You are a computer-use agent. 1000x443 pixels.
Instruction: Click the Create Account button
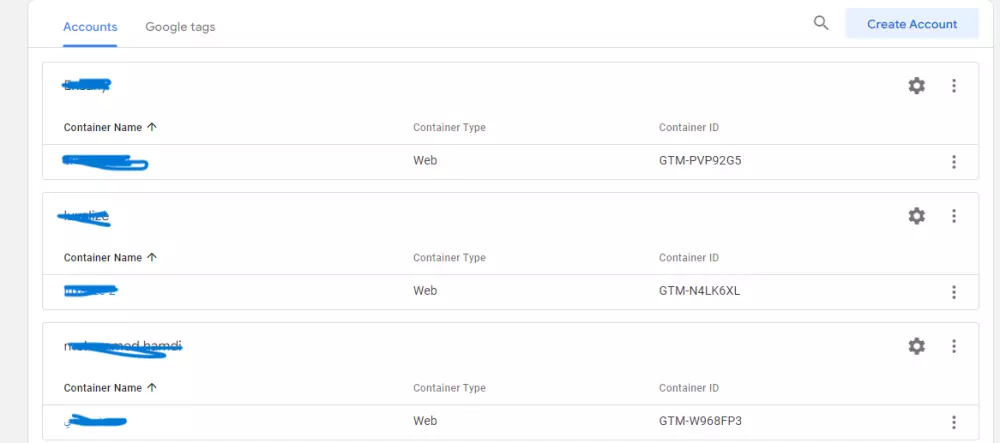(911, 24)
